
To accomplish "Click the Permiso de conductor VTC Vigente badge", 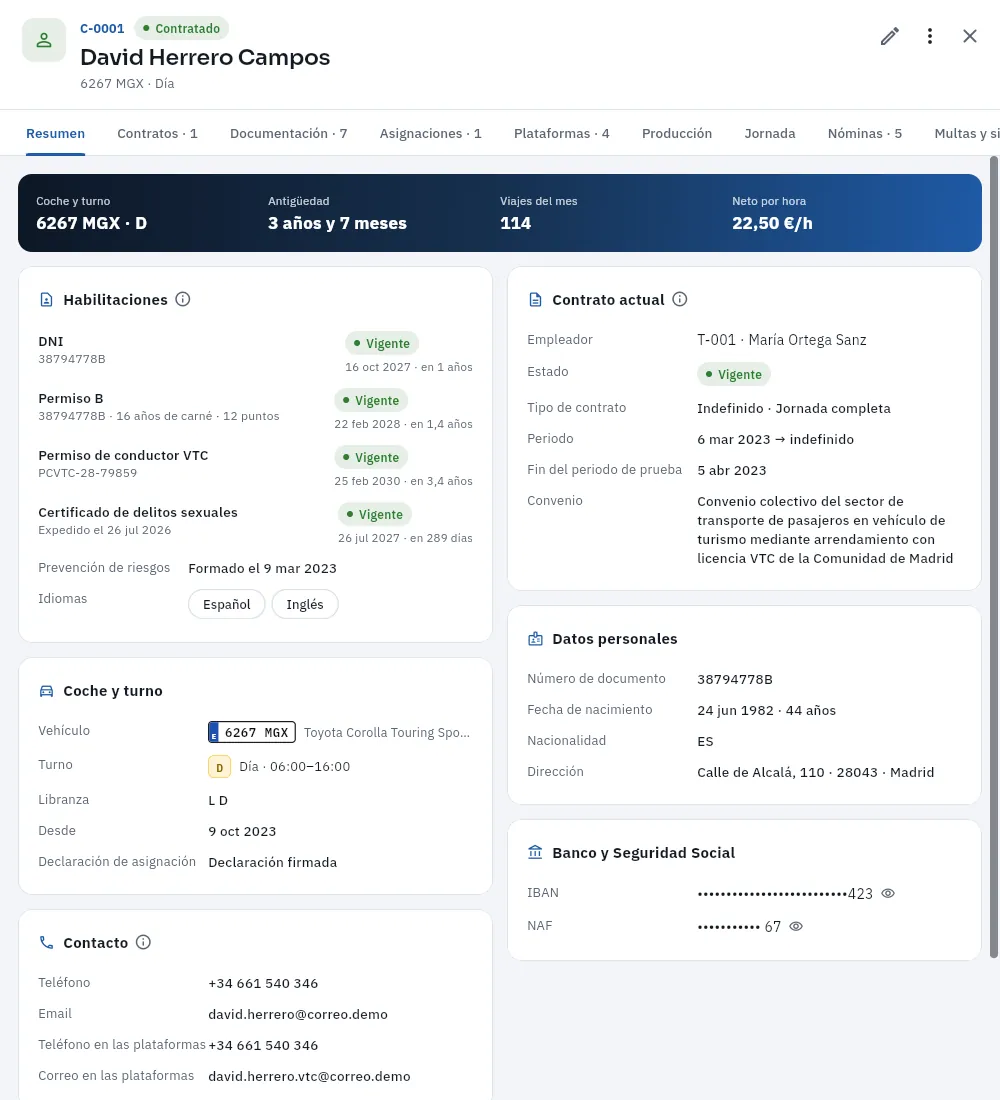I will click(x=371, y=457).
